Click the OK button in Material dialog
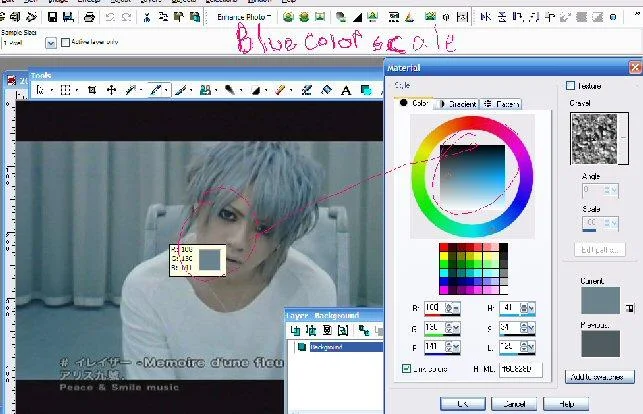The image size is (643, 414). (x=463, y=404)
